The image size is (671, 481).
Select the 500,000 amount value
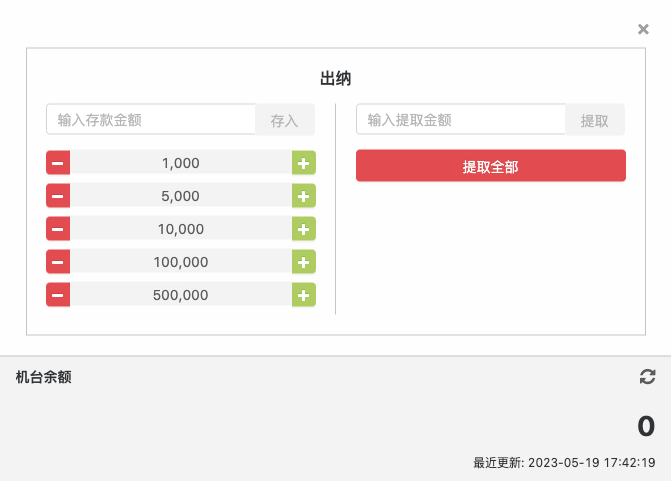click(x=181, y=295)
